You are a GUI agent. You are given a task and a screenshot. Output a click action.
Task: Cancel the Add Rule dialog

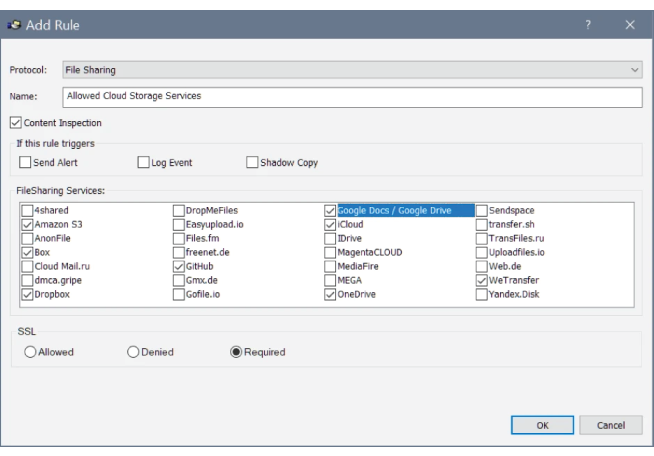[611, 425]
